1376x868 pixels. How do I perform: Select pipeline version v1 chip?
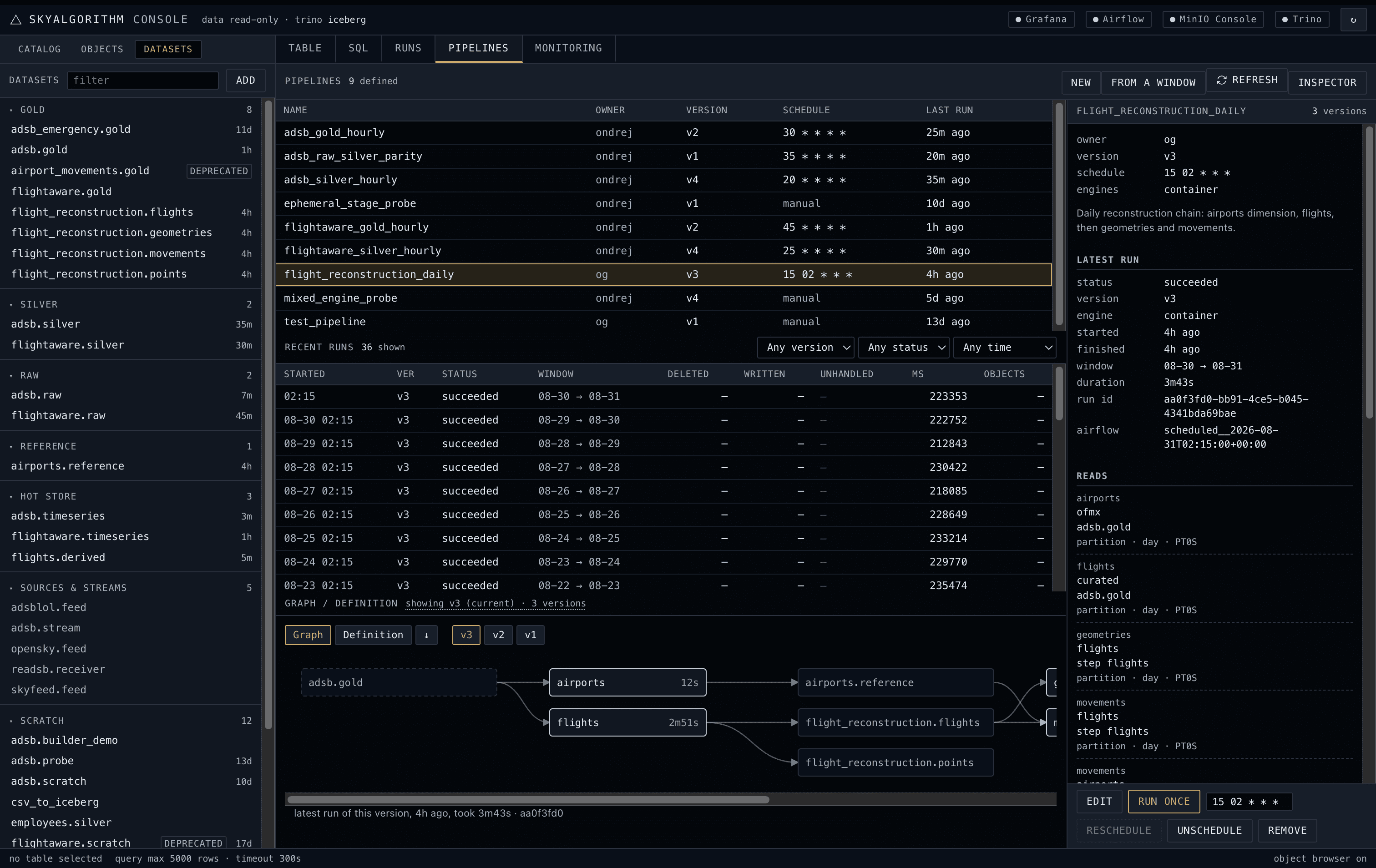(530, 635)
